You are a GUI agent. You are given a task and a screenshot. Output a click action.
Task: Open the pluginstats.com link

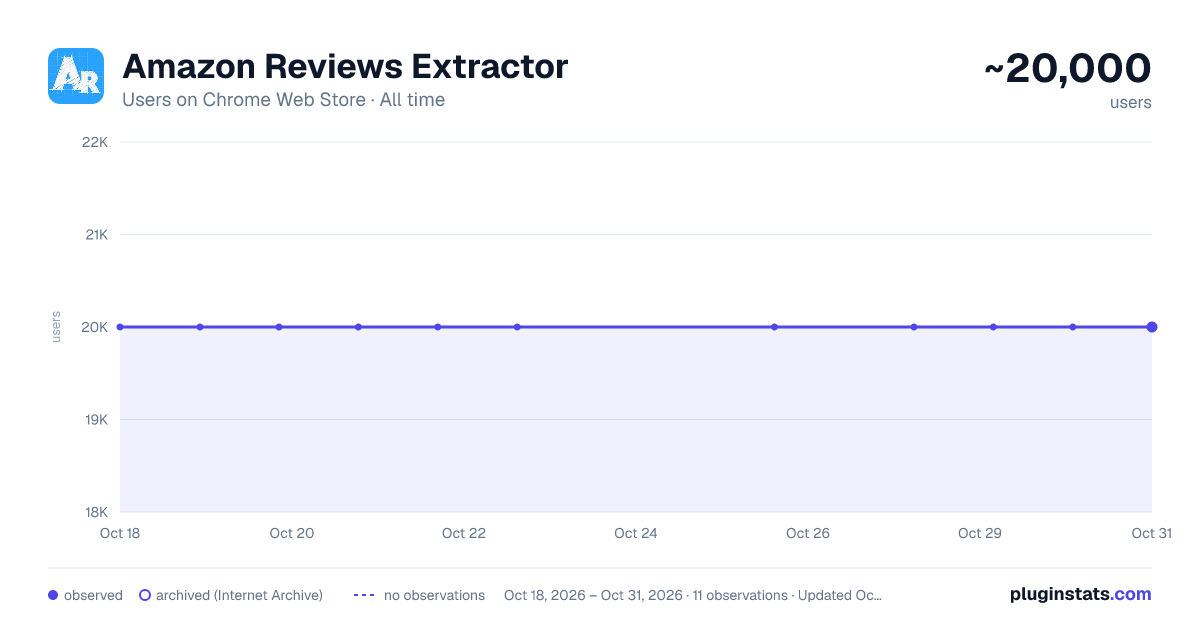[1081, 594]
